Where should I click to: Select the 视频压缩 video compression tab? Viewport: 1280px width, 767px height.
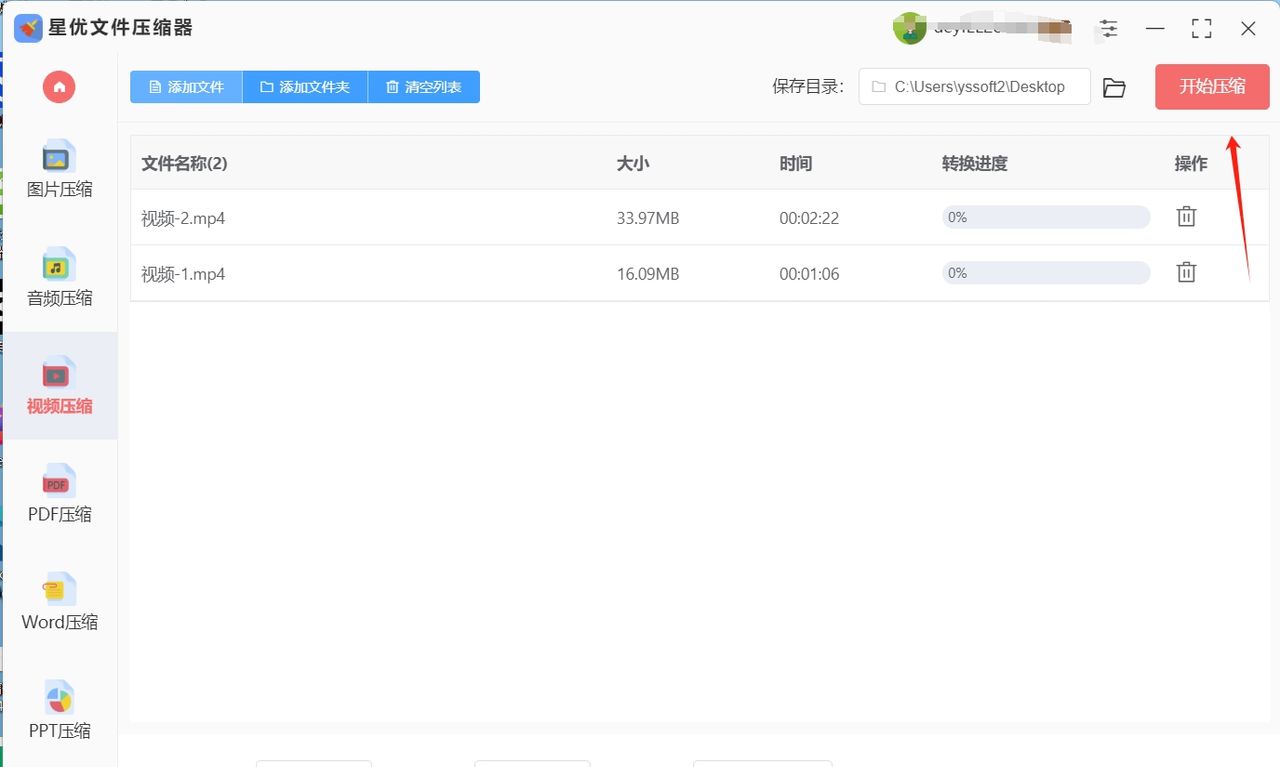[59, 387]
